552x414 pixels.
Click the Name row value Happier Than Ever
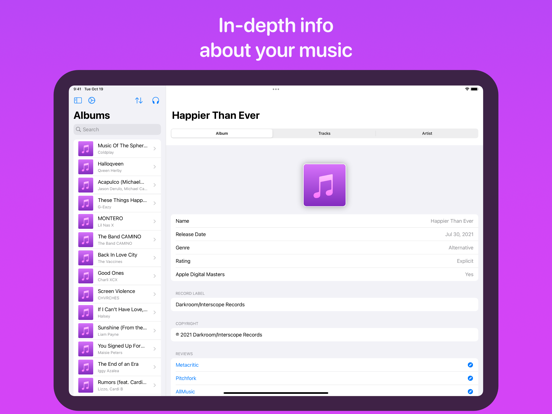click(452, 221)
